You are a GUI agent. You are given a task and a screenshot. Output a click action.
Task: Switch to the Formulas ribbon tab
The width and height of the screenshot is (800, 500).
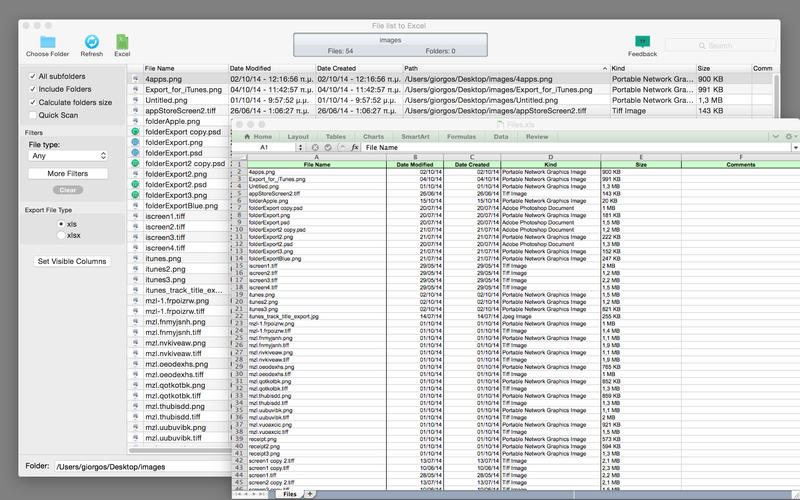pos(461,135)
